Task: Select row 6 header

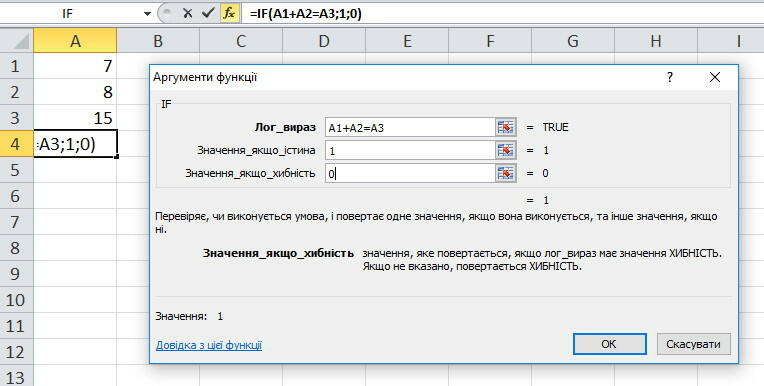Action: 16,195
